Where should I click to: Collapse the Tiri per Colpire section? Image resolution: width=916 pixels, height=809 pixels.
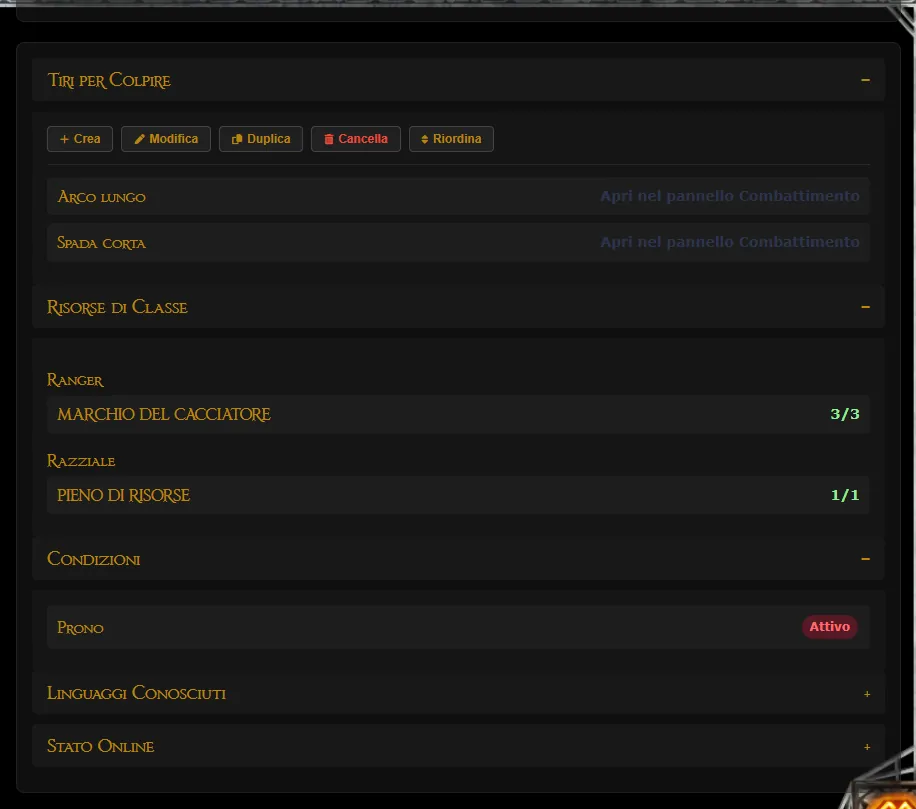pyautogui.click(x=865, y=79)
